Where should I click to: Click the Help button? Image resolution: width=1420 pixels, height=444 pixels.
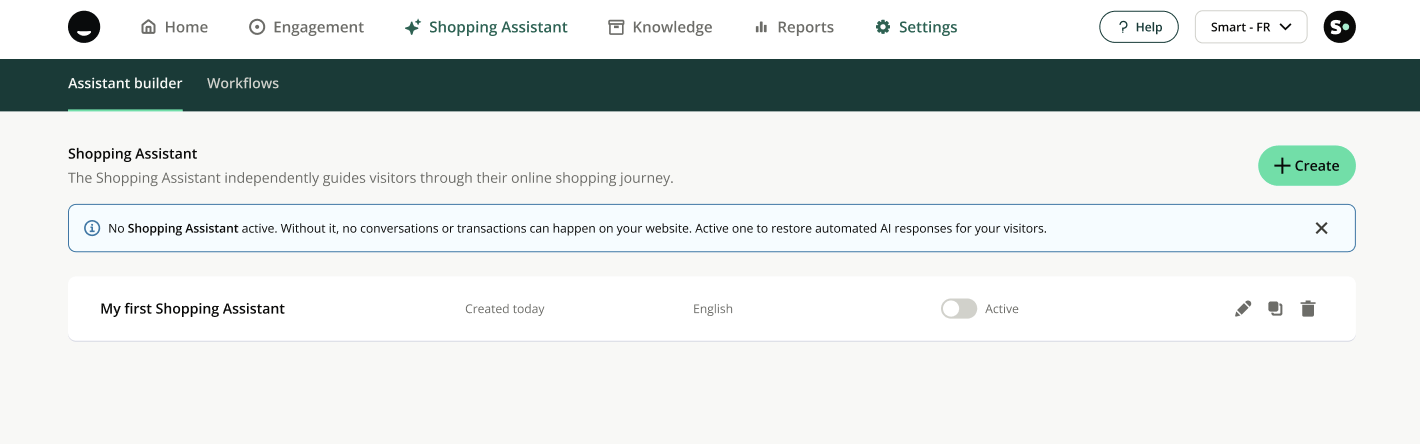(x=1138, y=27)
